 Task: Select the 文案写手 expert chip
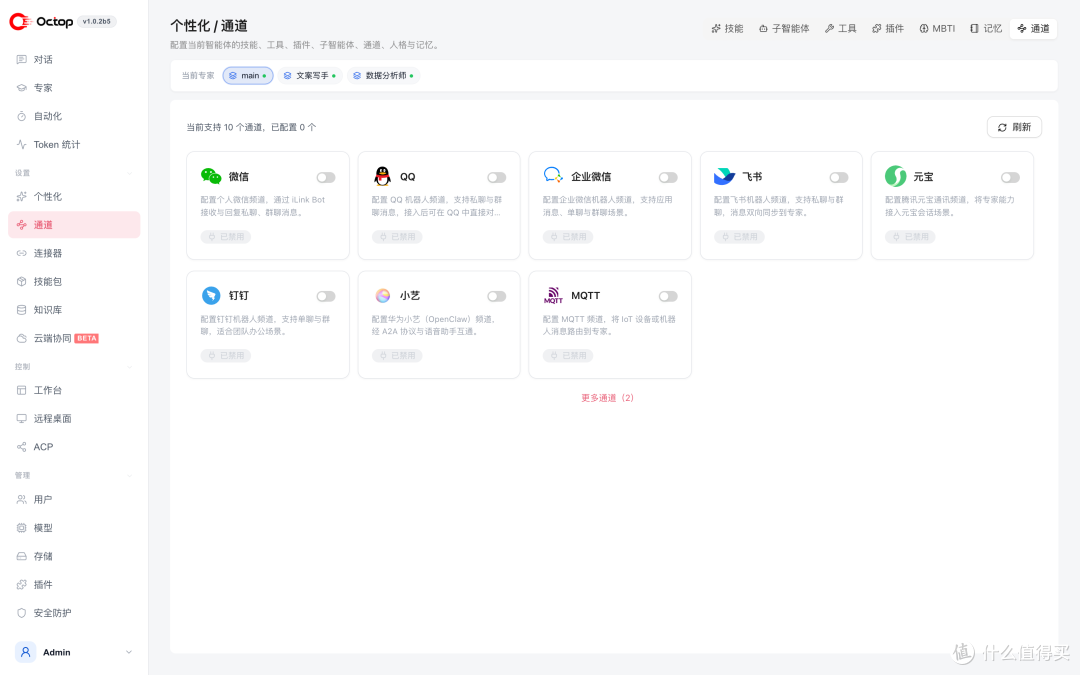point(310,76)
